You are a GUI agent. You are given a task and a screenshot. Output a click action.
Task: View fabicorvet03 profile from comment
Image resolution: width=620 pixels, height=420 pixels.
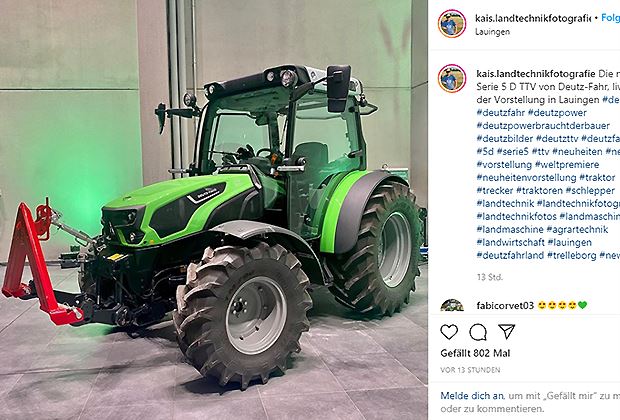(505, 305)
